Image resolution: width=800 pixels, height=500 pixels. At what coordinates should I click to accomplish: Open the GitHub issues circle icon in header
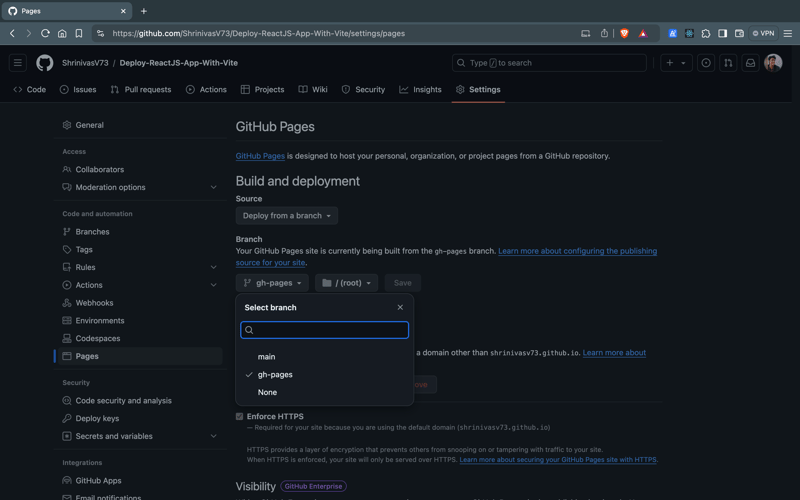pyautogui.click(x=706, y=63)
